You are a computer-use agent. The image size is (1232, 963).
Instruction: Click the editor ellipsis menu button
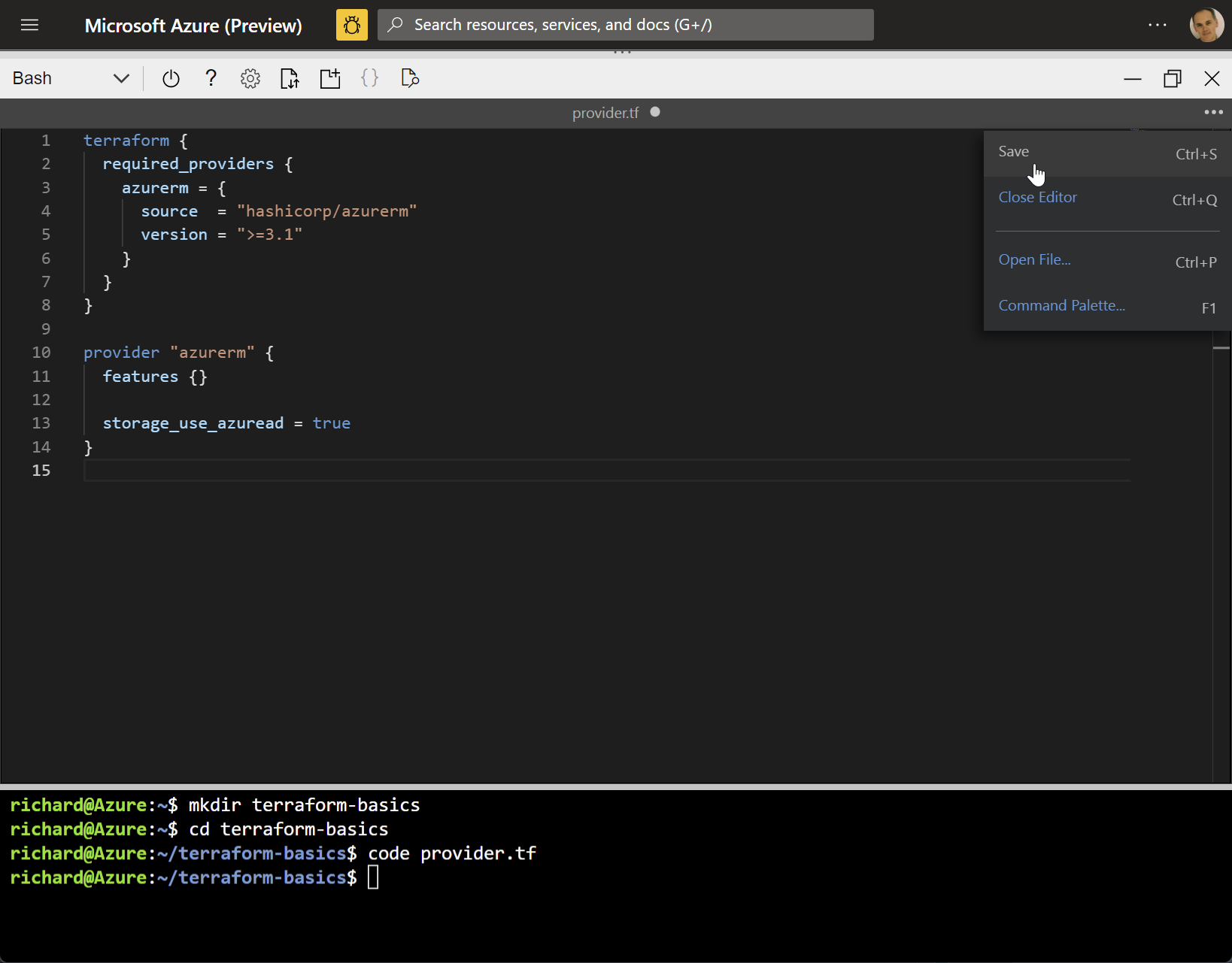(x=1213, y=112)
